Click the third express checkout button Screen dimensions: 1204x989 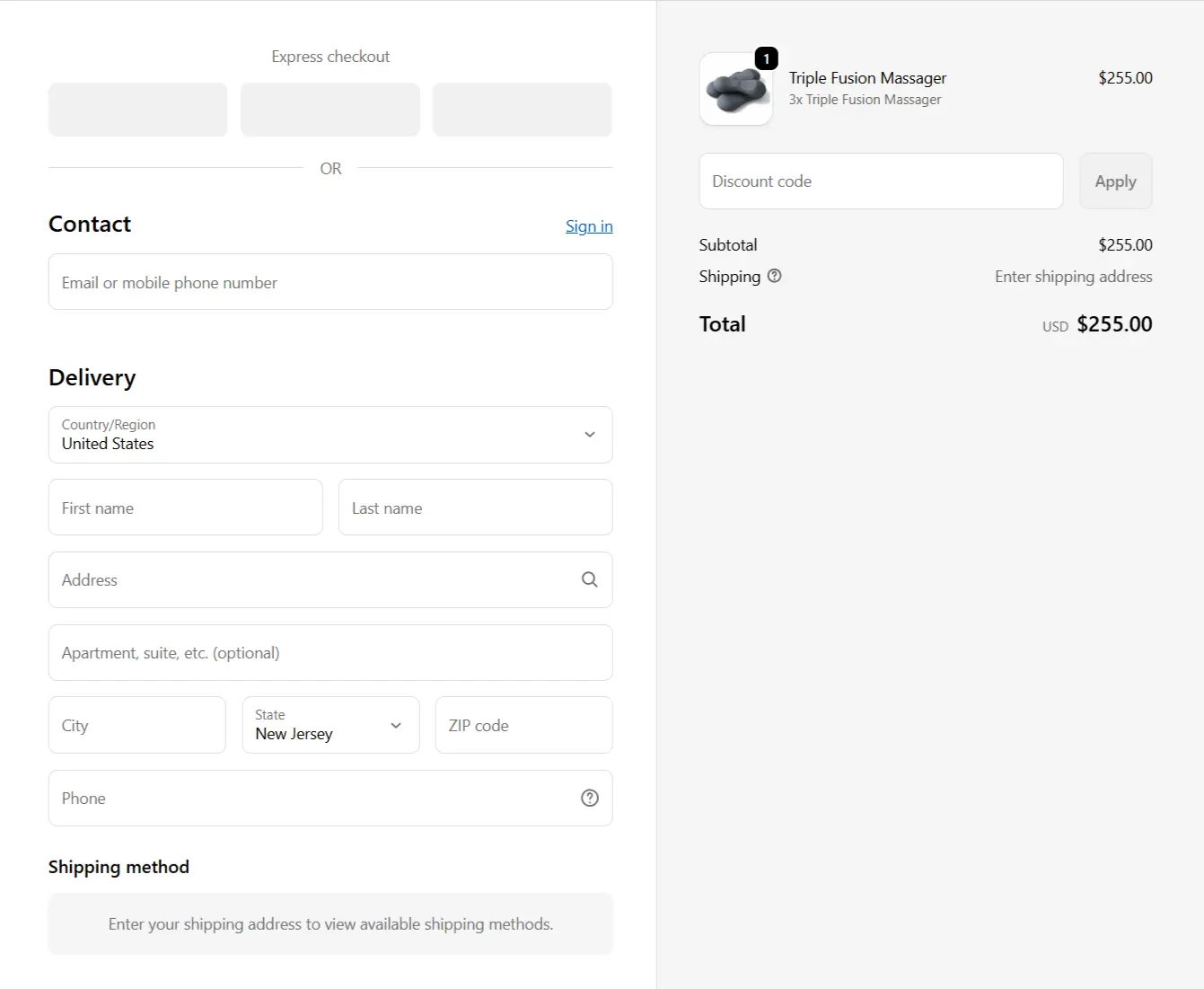pyautogui.click(x=522, y=110)
